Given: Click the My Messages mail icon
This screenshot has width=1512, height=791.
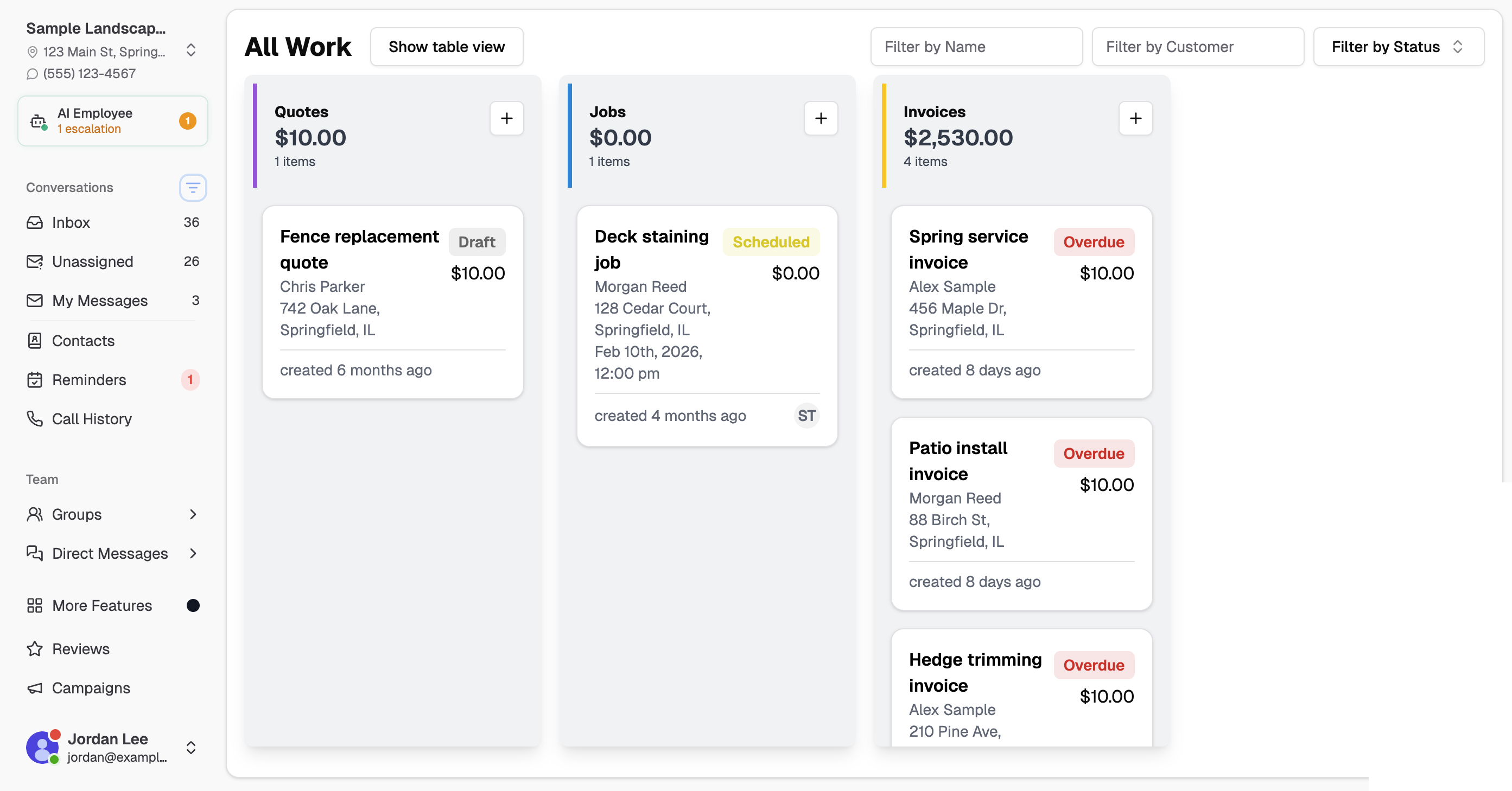Looking at the screenshot, I should click(x=35, y=301).
